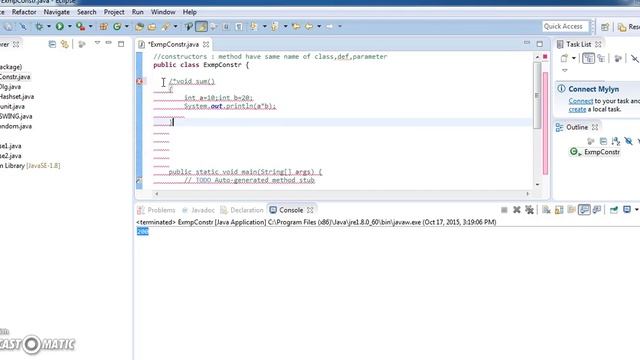Toggle Link with Editor in Package Explorer
Screen dimensions: 640x360
pyautogui.click(x=64, y=44)
